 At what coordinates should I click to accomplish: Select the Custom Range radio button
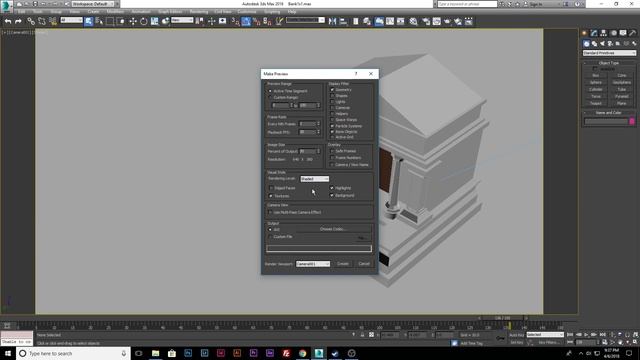point(270,98)
